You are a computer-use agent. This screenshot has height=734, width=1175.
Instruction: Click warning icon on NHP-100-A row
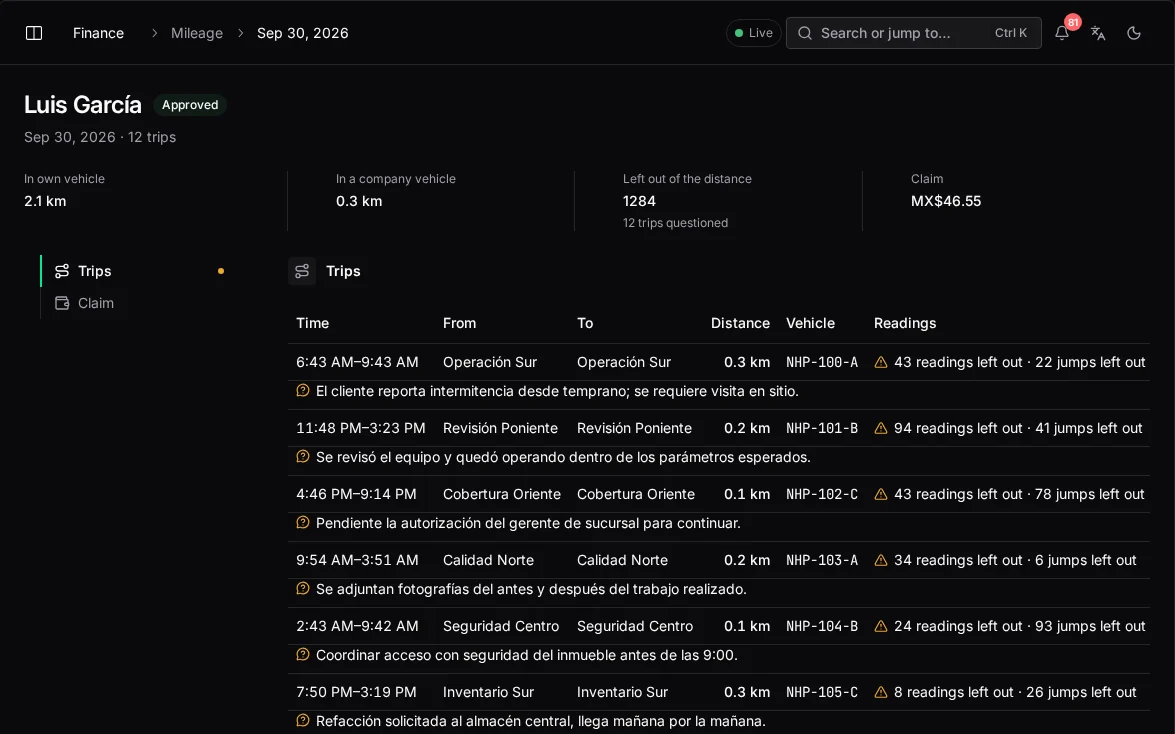881,362
